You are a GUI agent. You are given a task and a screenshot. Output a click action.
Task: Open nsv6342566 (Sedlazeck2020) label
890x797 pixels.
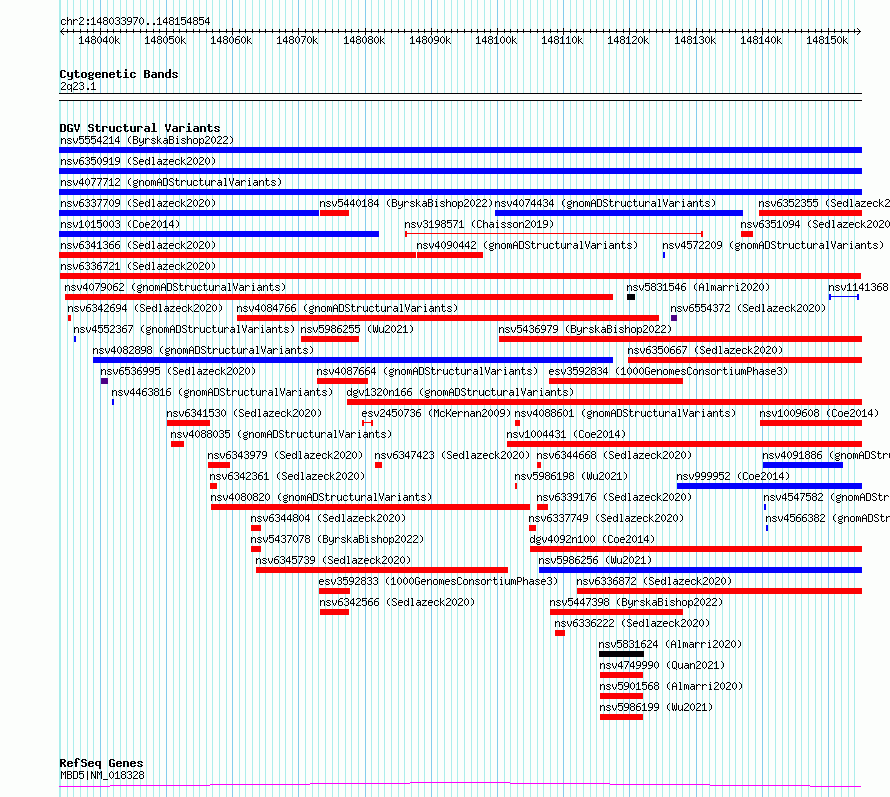coord(397,602)
